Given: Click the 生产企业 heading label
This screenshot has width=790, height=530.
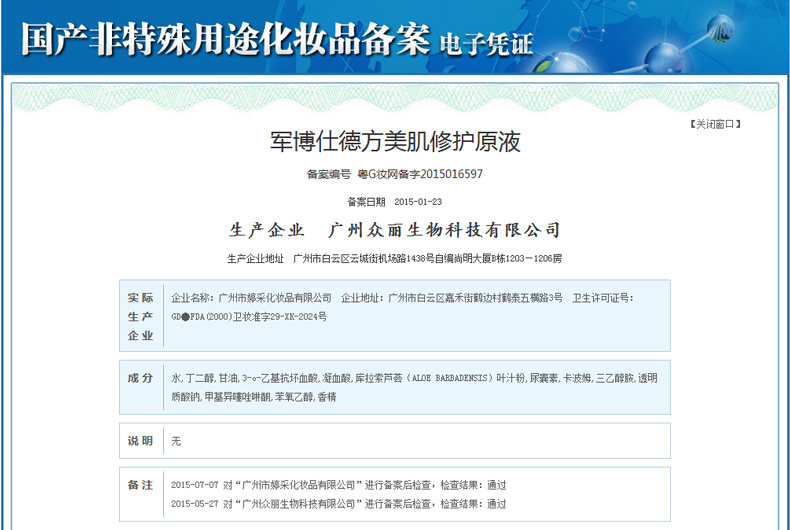Looking at the screenshot, I should pos(267,230).
